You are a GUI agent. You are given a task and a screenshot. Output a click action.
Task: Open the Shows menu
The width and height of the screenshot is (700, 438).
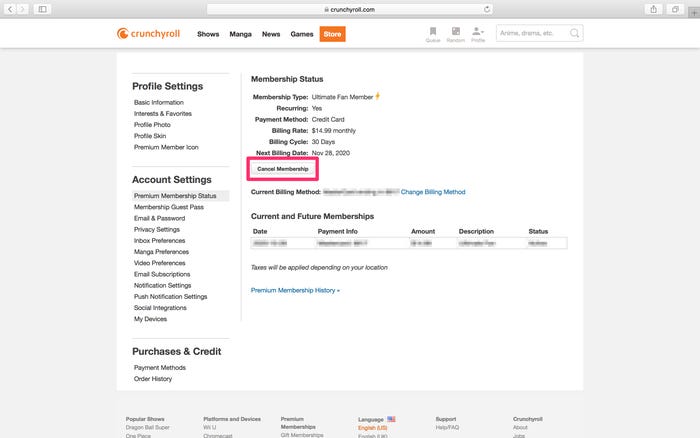(208, 34)
